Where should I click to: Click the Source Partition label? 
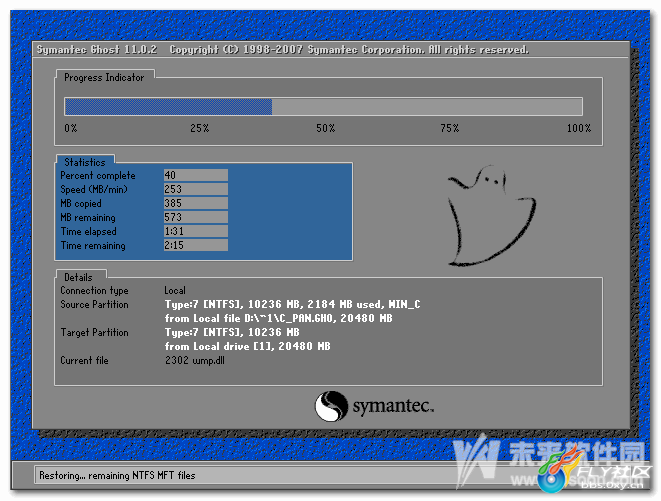coord(94,304)
